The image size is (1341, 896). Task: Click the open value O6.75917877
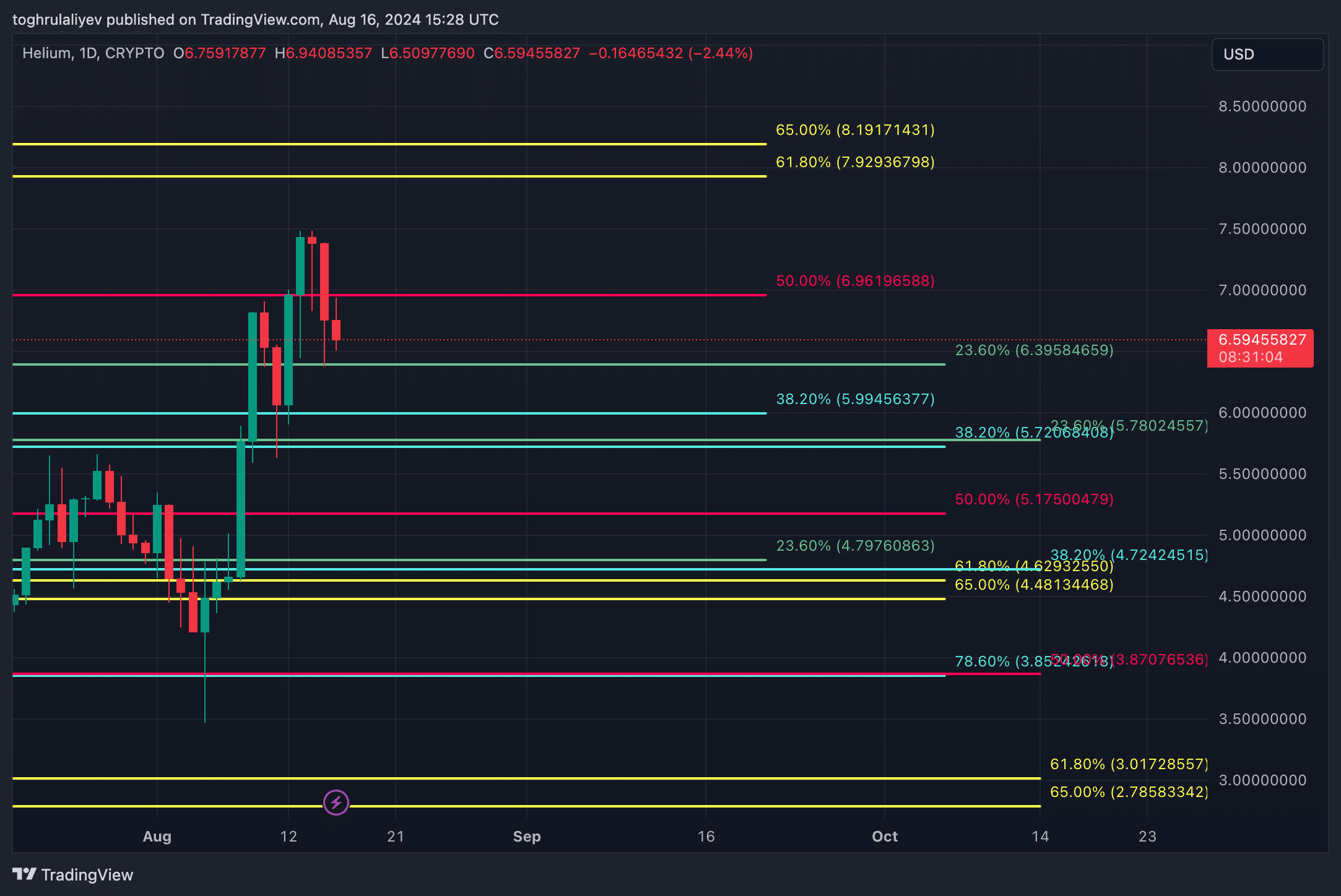pos(219,53)
